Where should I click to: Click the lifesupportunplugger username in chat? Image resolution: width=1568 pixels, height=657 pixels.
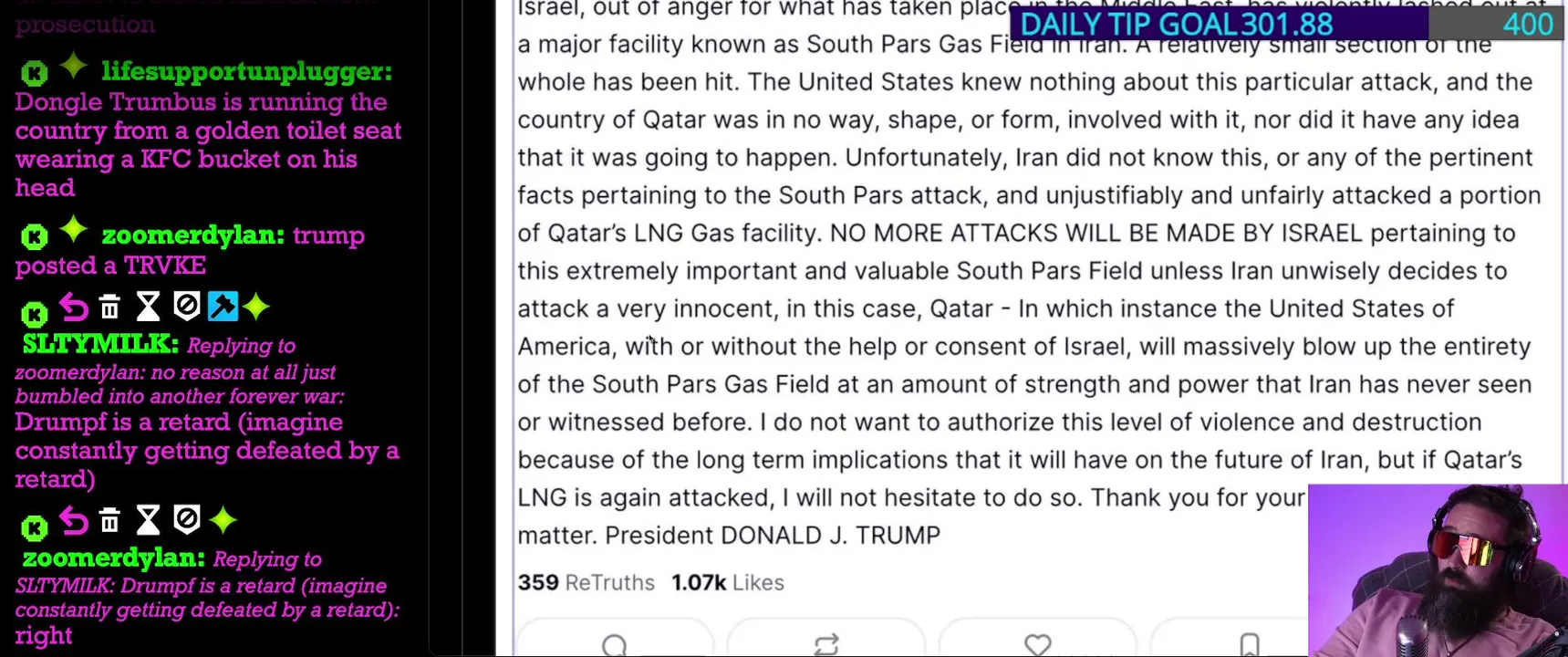246,71
